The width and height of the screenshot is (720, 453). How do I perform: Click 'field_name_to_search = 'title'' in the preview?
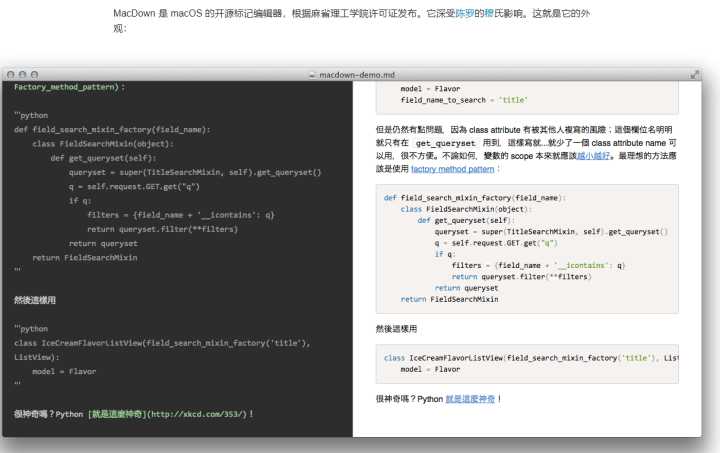(464, 100)
